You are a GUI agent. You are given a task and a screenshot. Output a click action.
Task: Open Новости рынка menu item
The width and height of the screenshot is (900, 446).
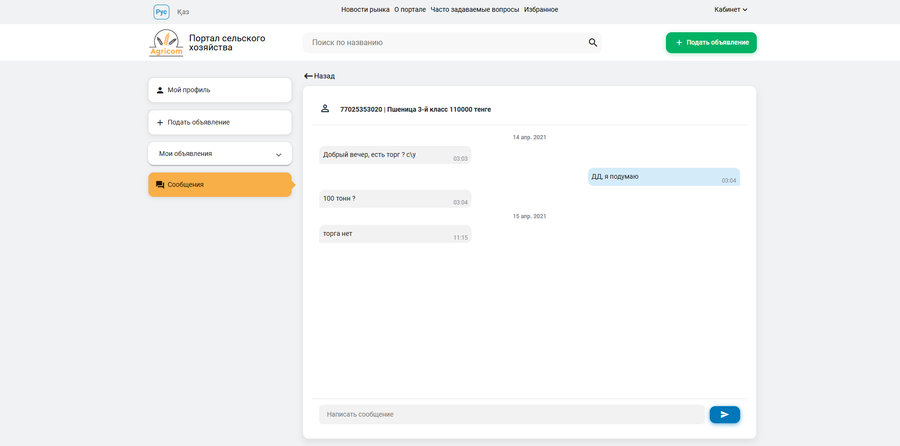point(365,10)
